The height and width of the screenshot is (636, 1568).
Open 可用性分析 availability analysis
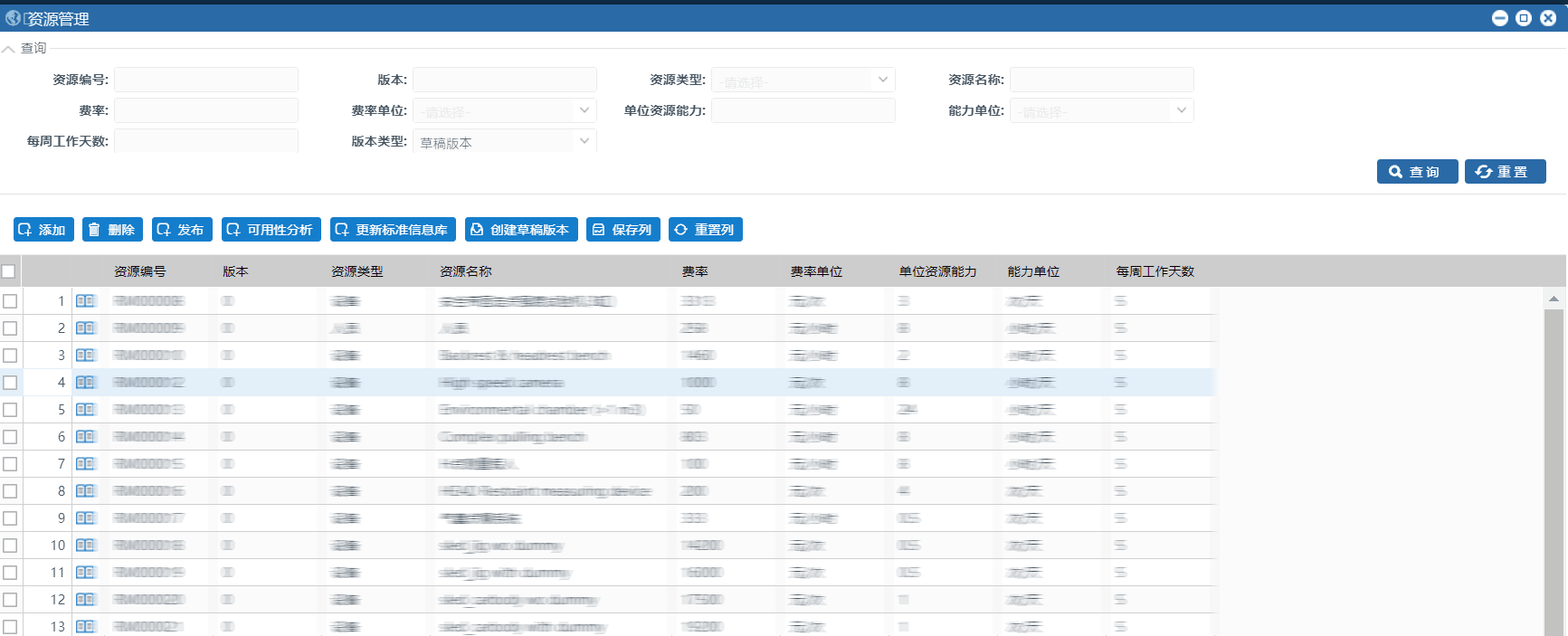click(x=270, y=230)
